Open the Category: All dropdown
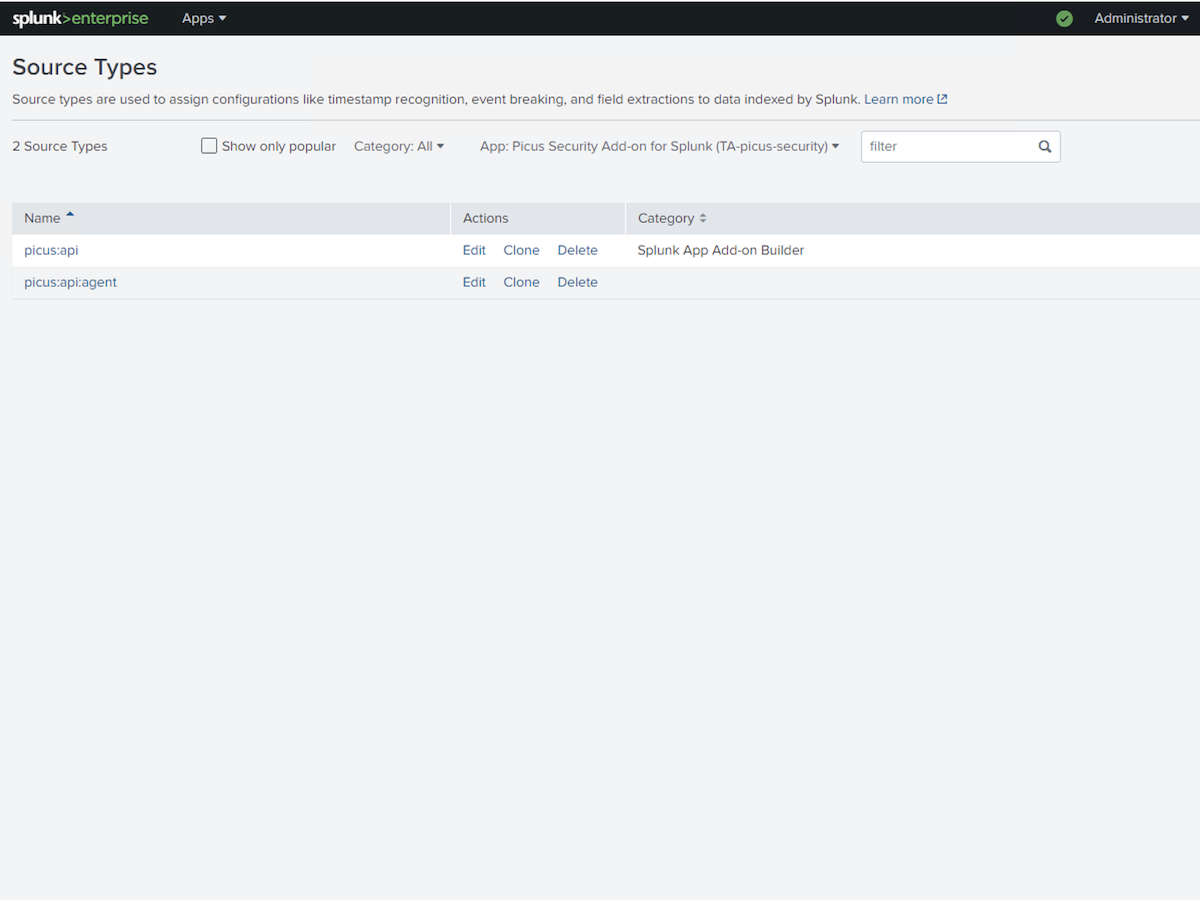This screenshot has width=1200, height=900. pos(399,146)
